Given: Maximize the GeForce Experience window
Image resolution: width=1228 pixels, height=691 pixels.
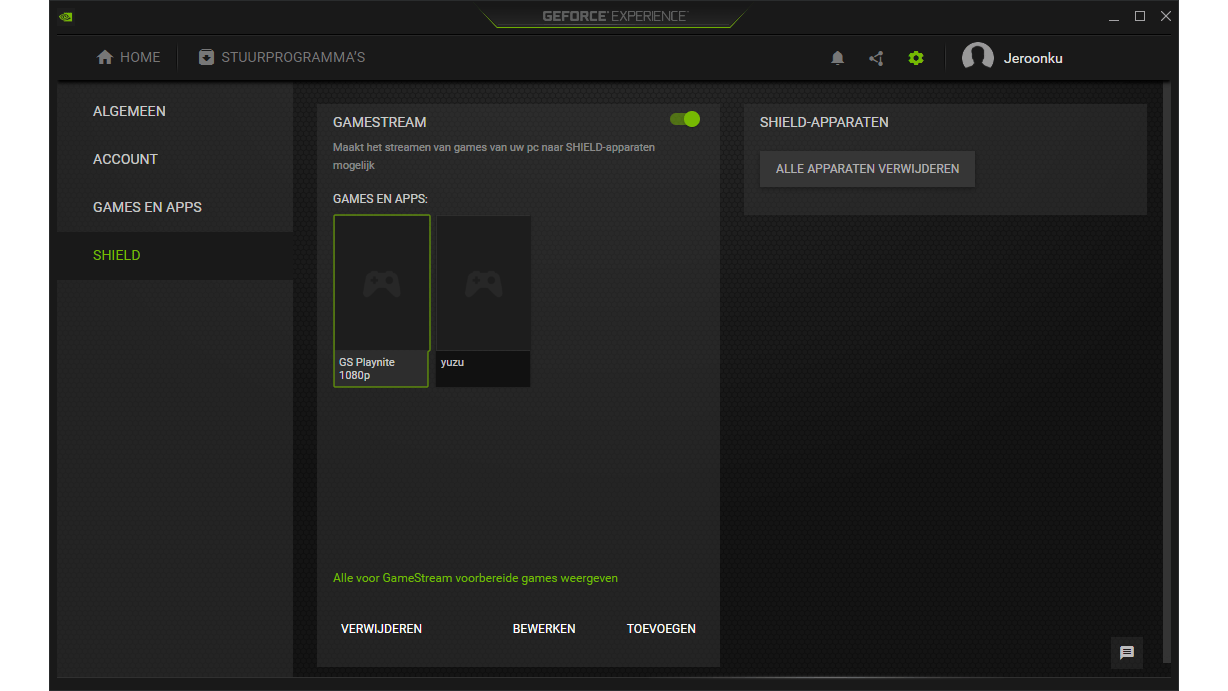Looking at the screenshot, I should click(1140, 16).
